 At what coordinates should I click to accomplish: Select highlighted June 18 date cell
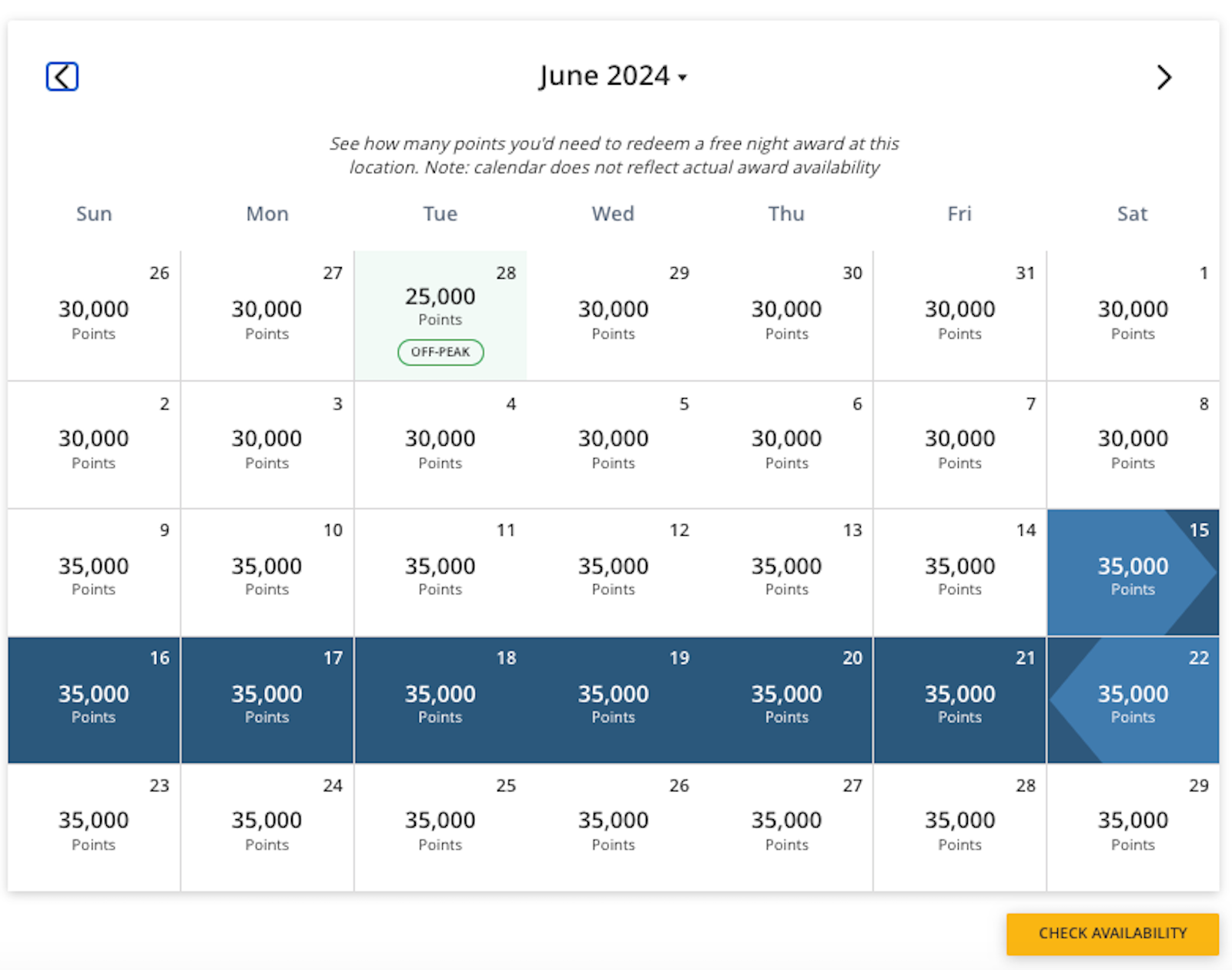click(440, 700)
